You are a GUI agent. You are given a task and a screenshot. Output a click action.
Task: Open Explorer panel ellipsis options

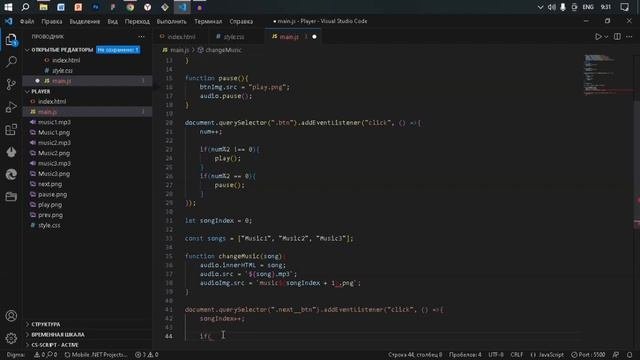pyautogui.click(x=141, y=37)
